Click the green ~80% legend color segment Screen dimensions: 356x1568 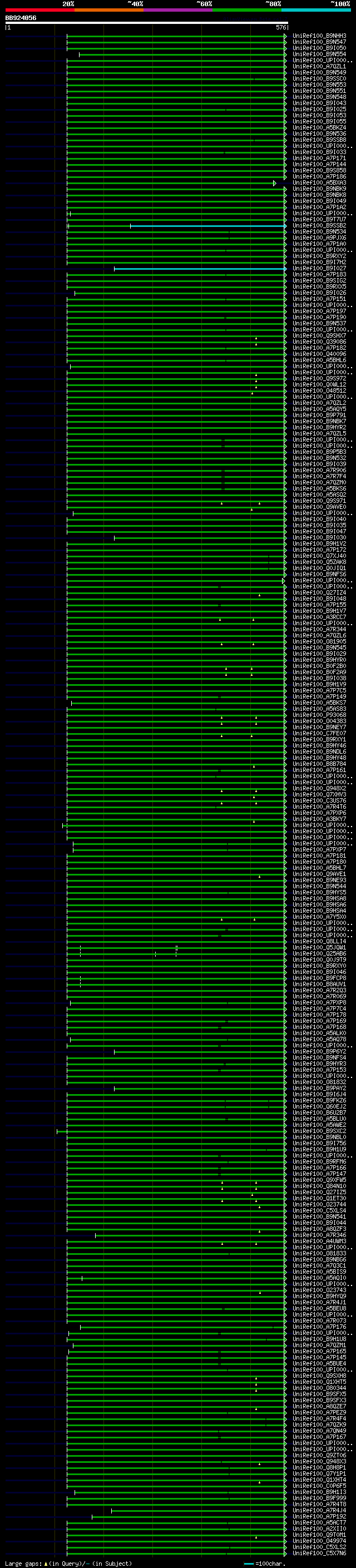247,10
